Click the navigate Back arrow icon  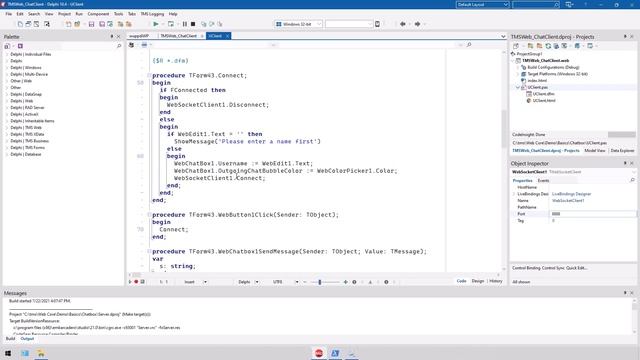(x=403, y=24)
